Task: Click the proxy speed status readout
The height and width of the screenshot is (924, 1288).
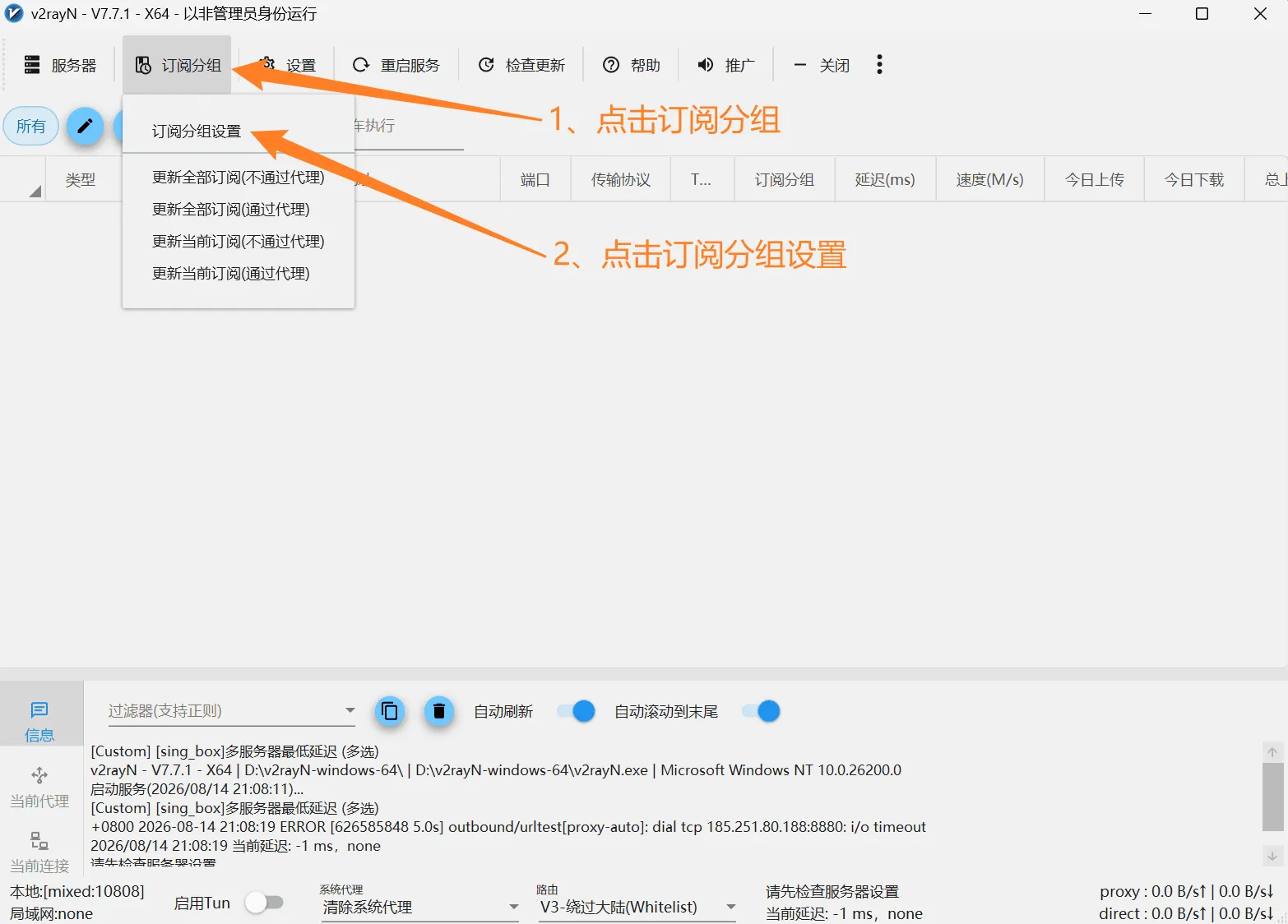Action: click(x=1187, y=891)
